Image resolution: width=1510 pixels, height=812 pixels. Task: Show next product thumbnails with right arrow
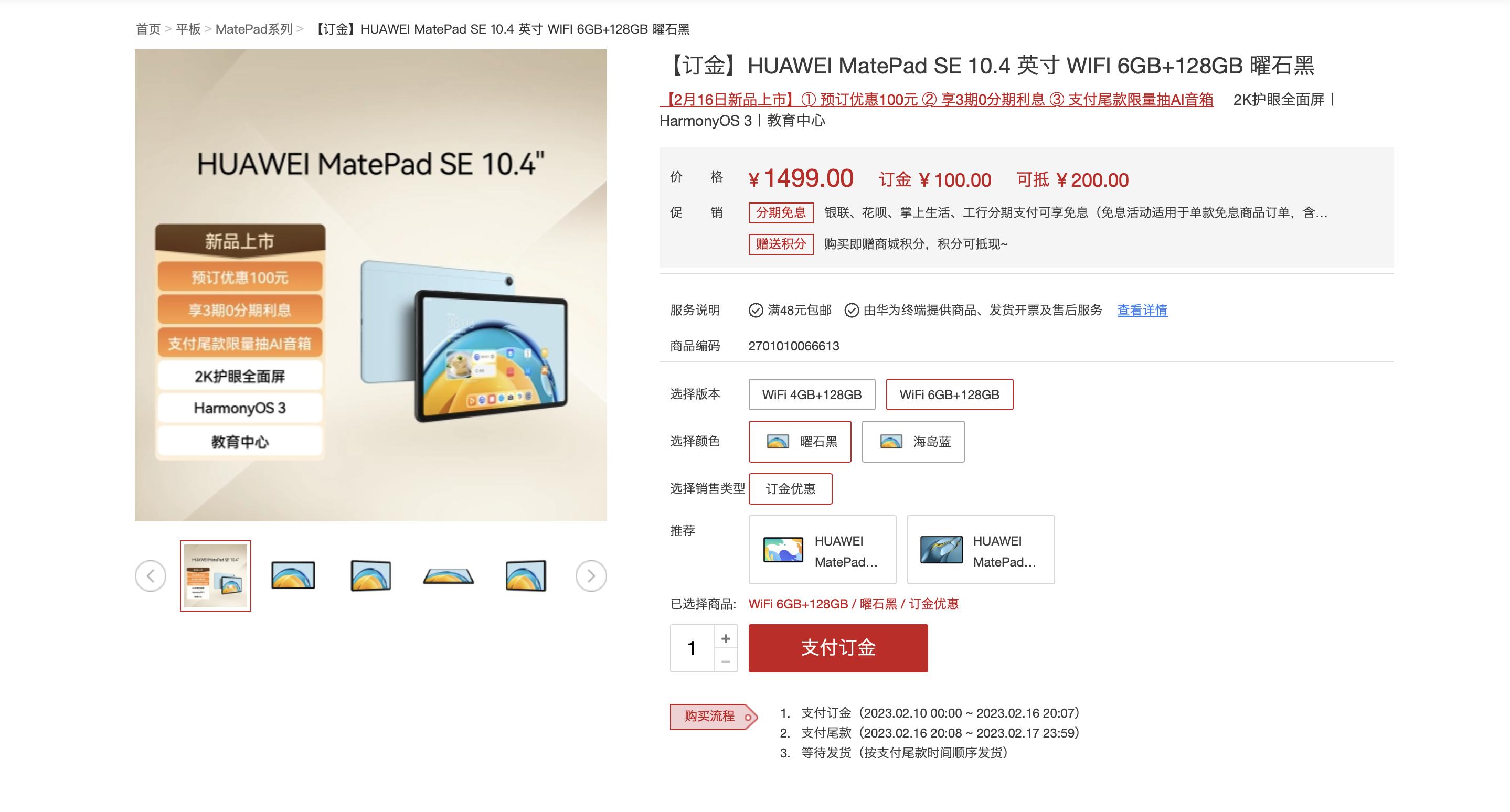(591, 576)
